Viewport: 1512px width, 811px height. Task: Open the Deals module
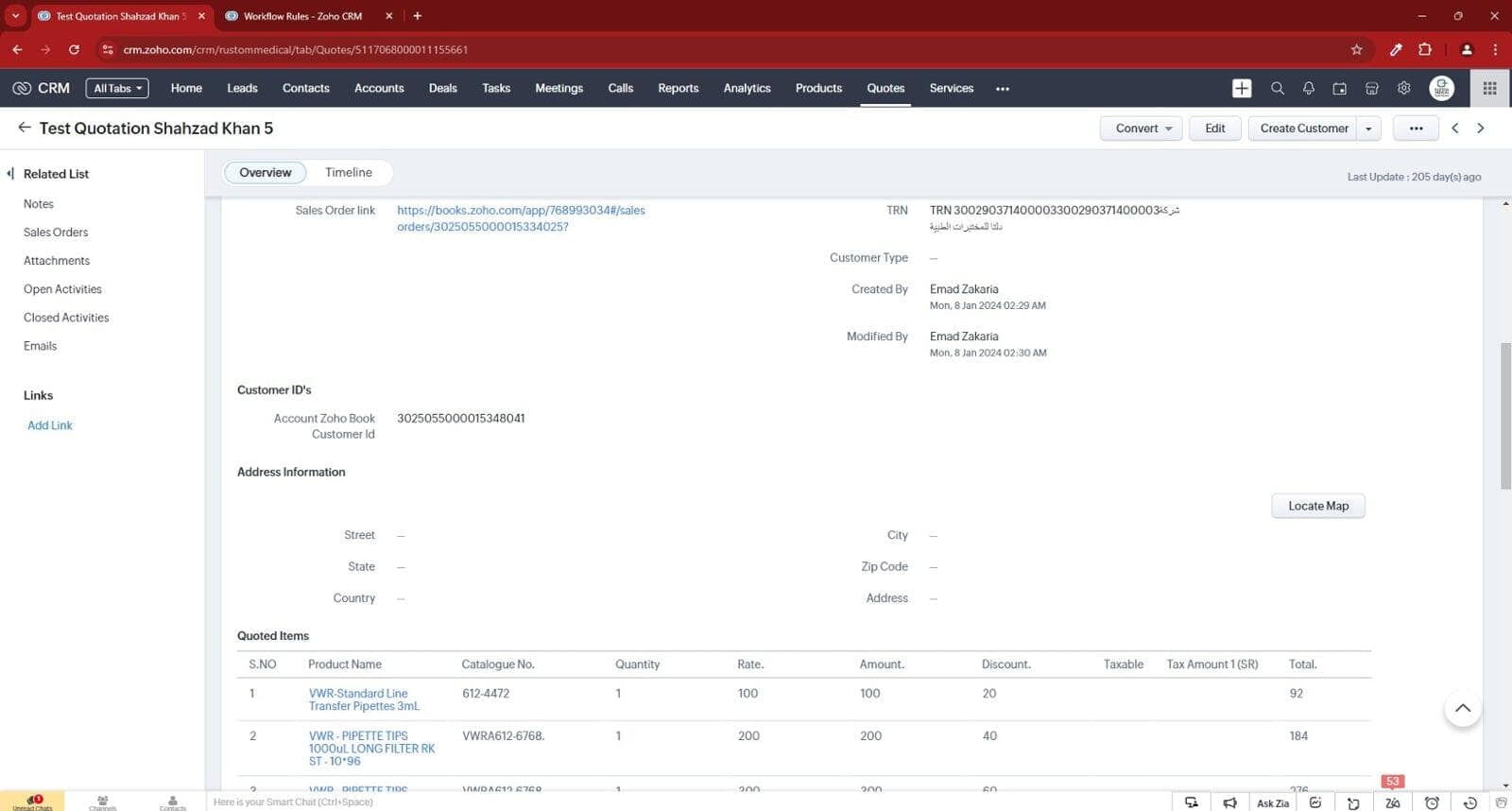442,88
